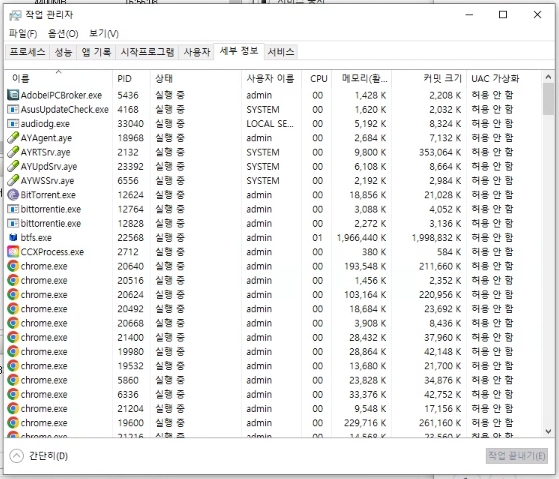
Task: Click commit size 220,956 K
Action: (440, 295)
